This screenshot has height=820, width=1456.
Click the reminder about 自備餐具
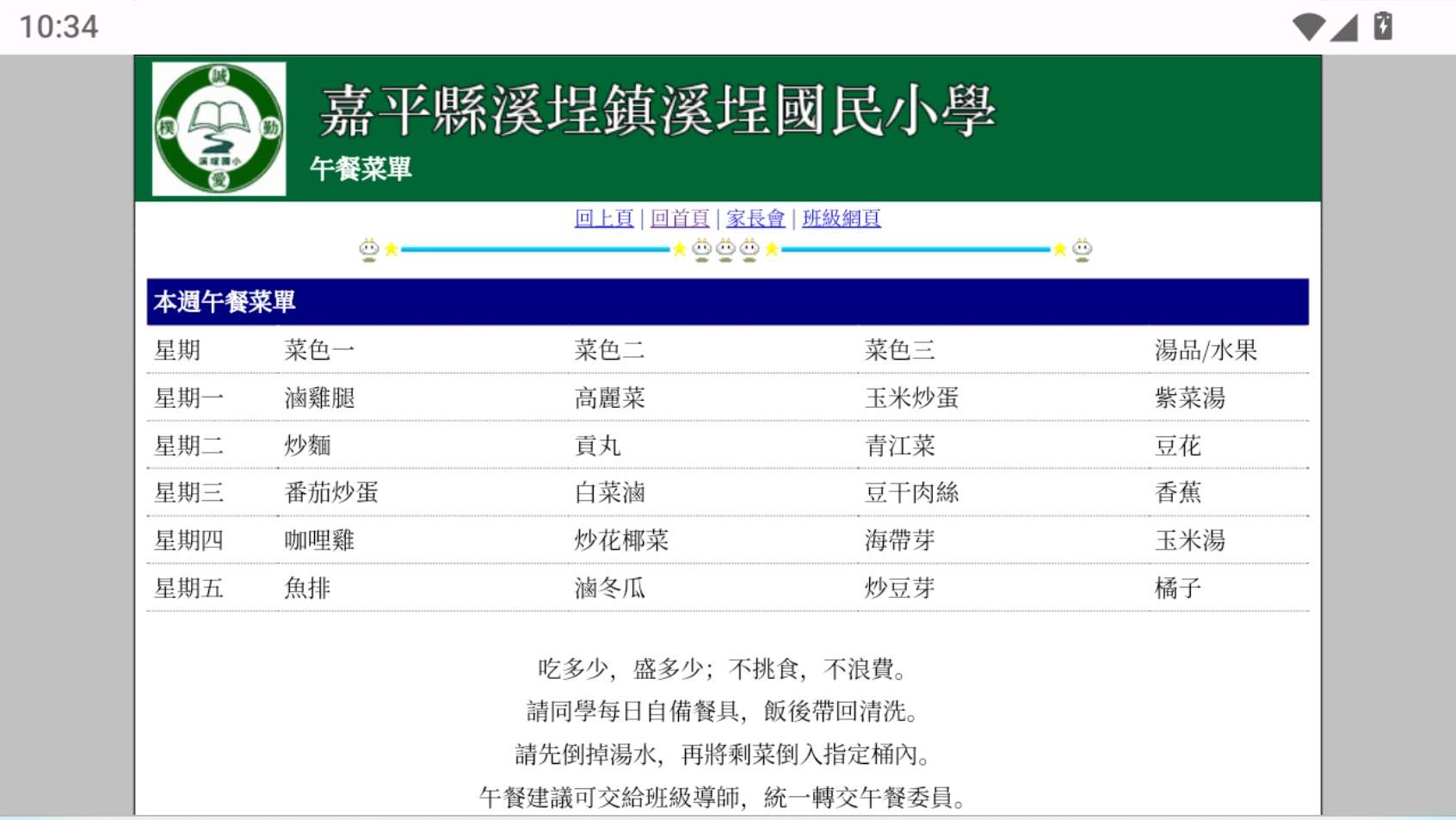722,712
